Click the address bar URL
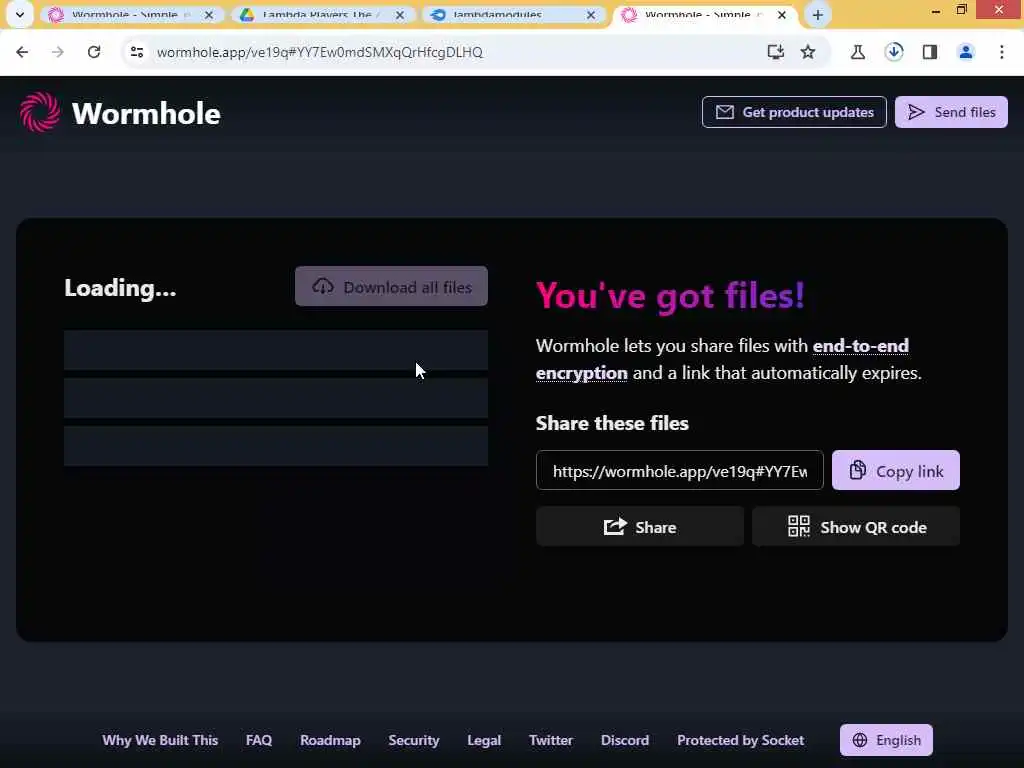 (319, 52)
